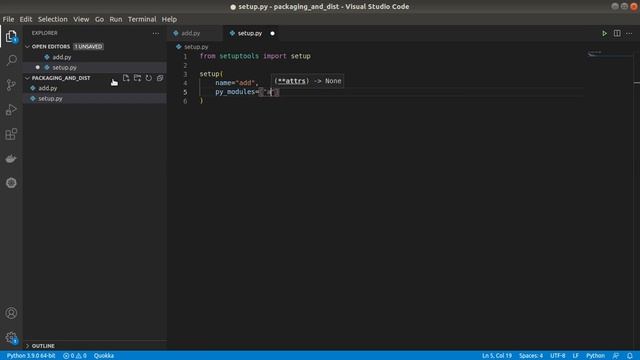The width and height of the screenshot is (640, 360).
Task: Change end of line sequence LF
Action: click(576, 356)
